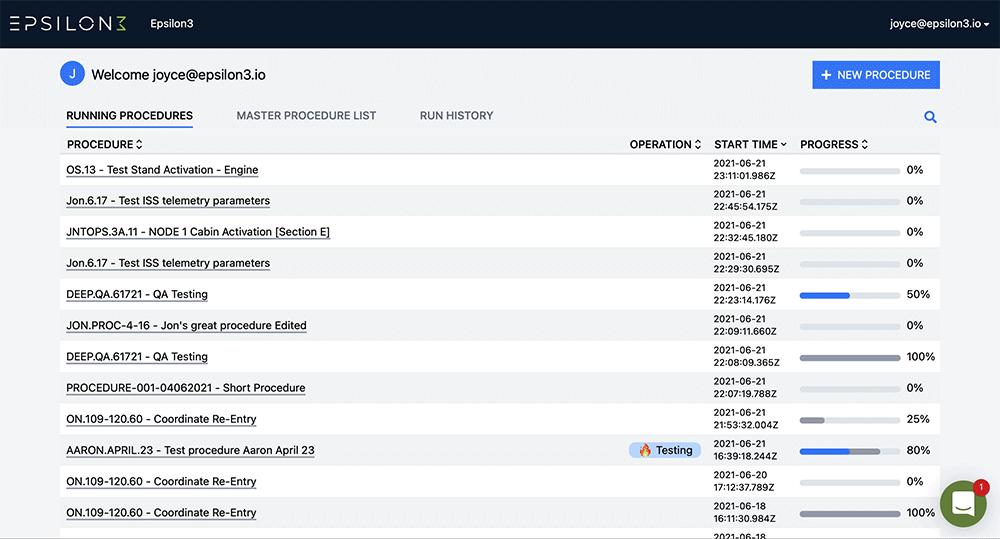Image resolution: width=1000 pixels, height=539 pixels.
Task: Switch to Run History tab
Action: pyautogui.click(x=456, y=116)
